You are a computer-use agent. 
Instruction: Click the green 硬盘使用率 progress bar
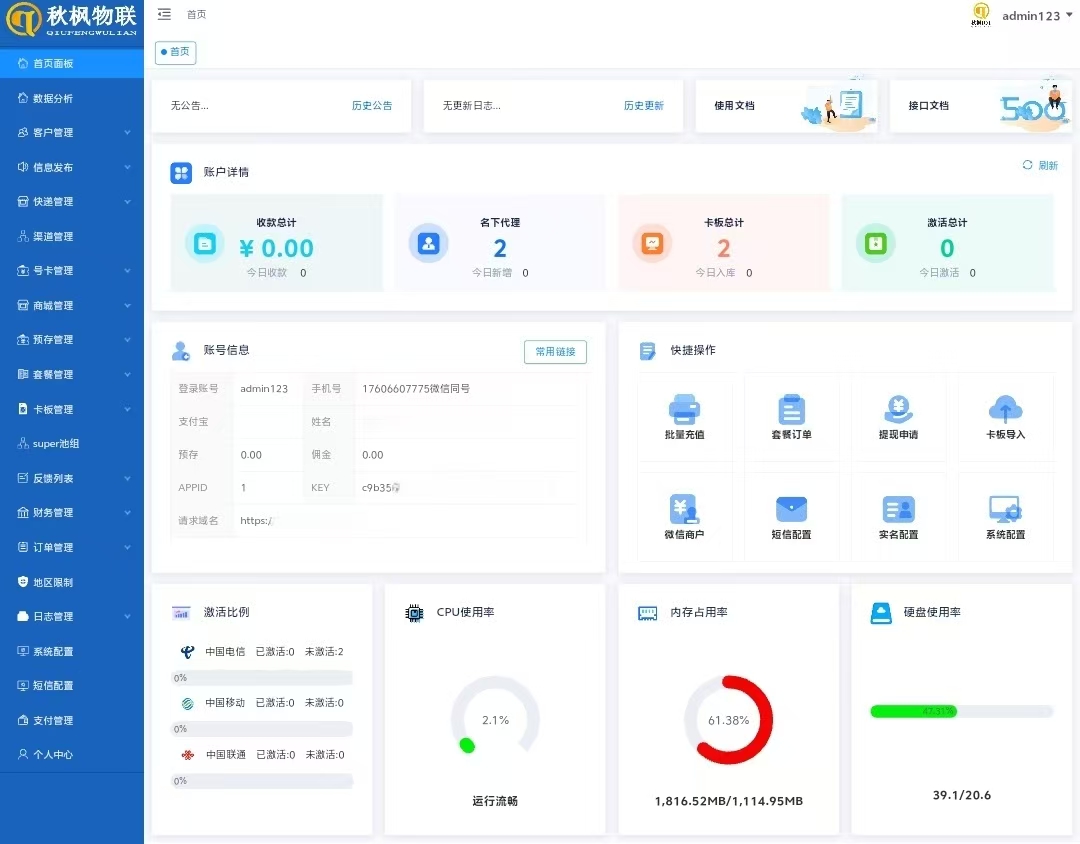[913, 711]
